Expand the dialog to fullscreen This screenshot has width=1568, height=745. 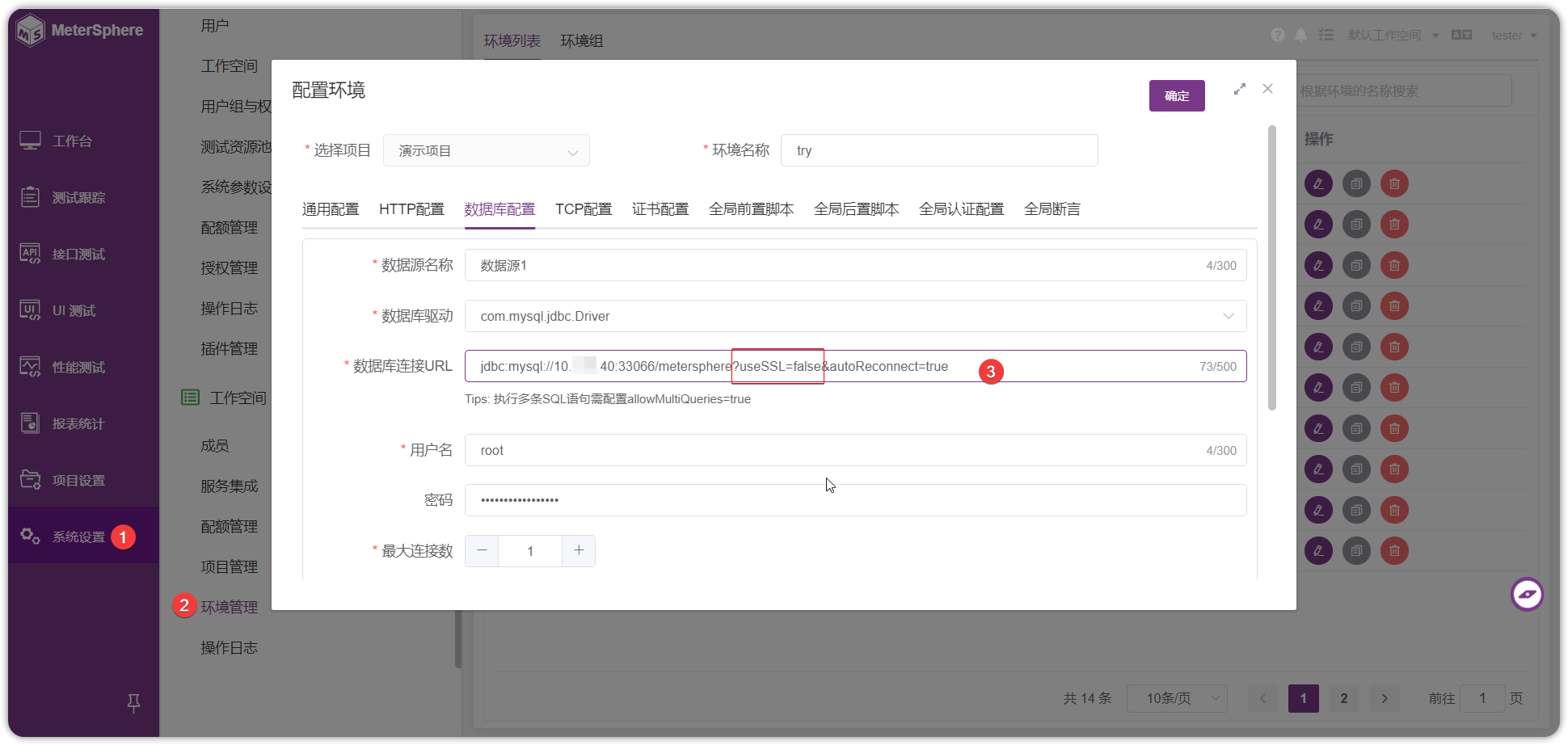(1240, 89)
